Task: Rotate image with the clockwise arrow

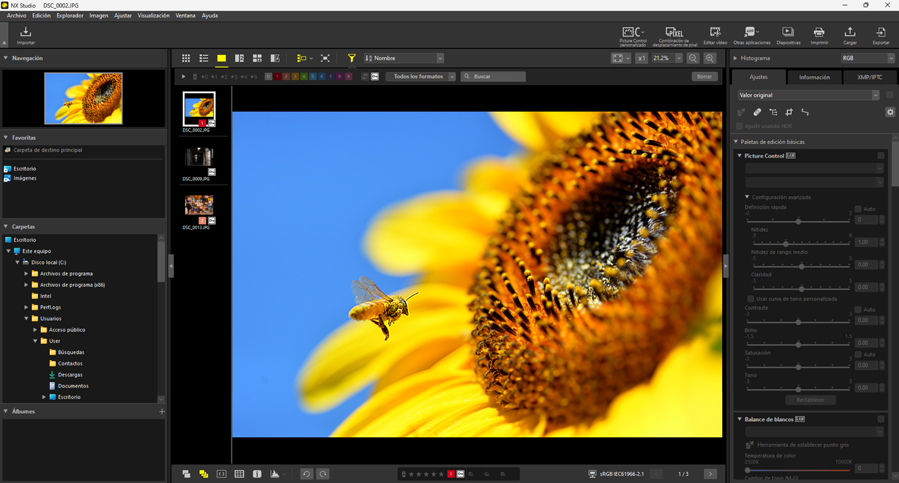Action: (323, 474)
